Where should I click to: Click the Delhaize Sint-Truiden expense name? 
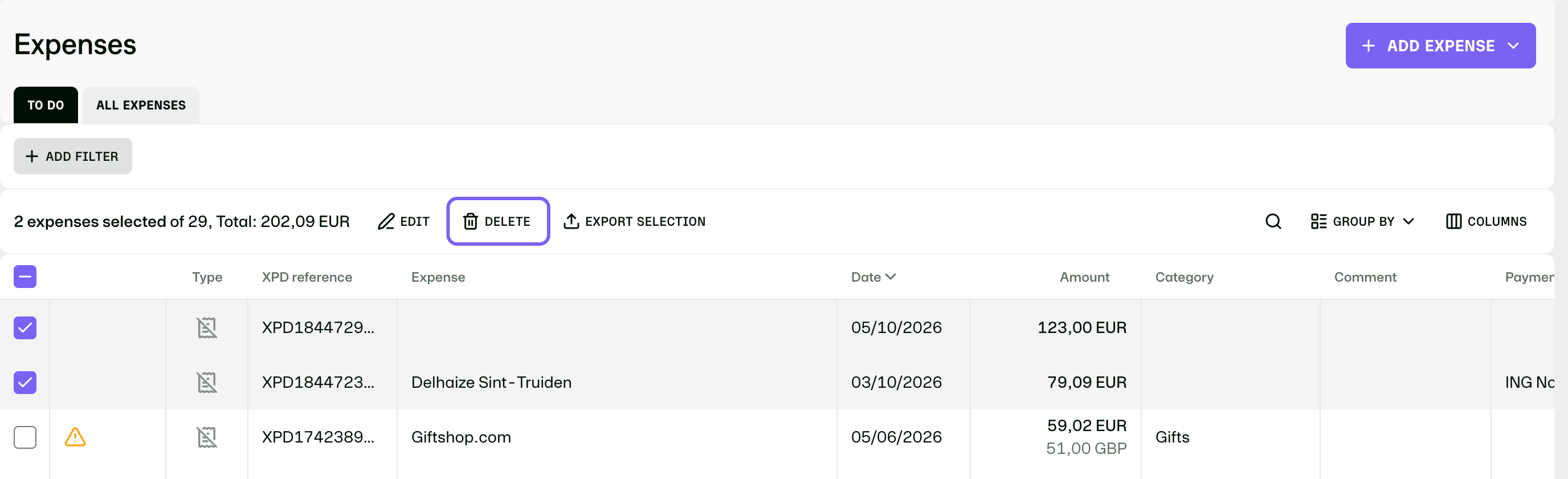(491, 383)
